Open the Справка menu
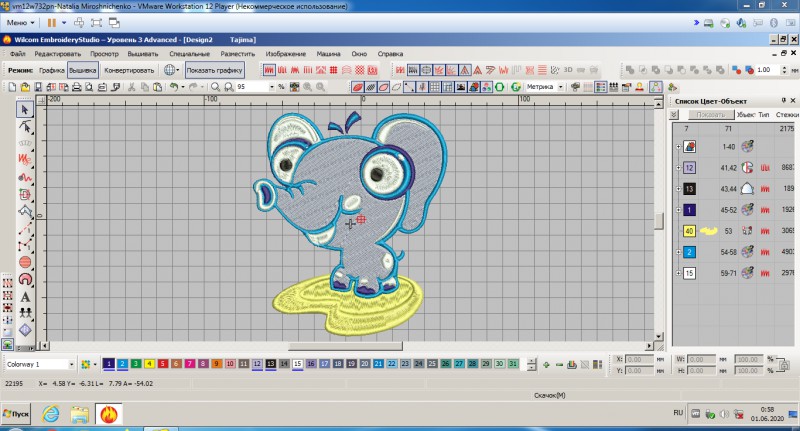Viewport: 800px width, 431px height. tap(390, 54)
